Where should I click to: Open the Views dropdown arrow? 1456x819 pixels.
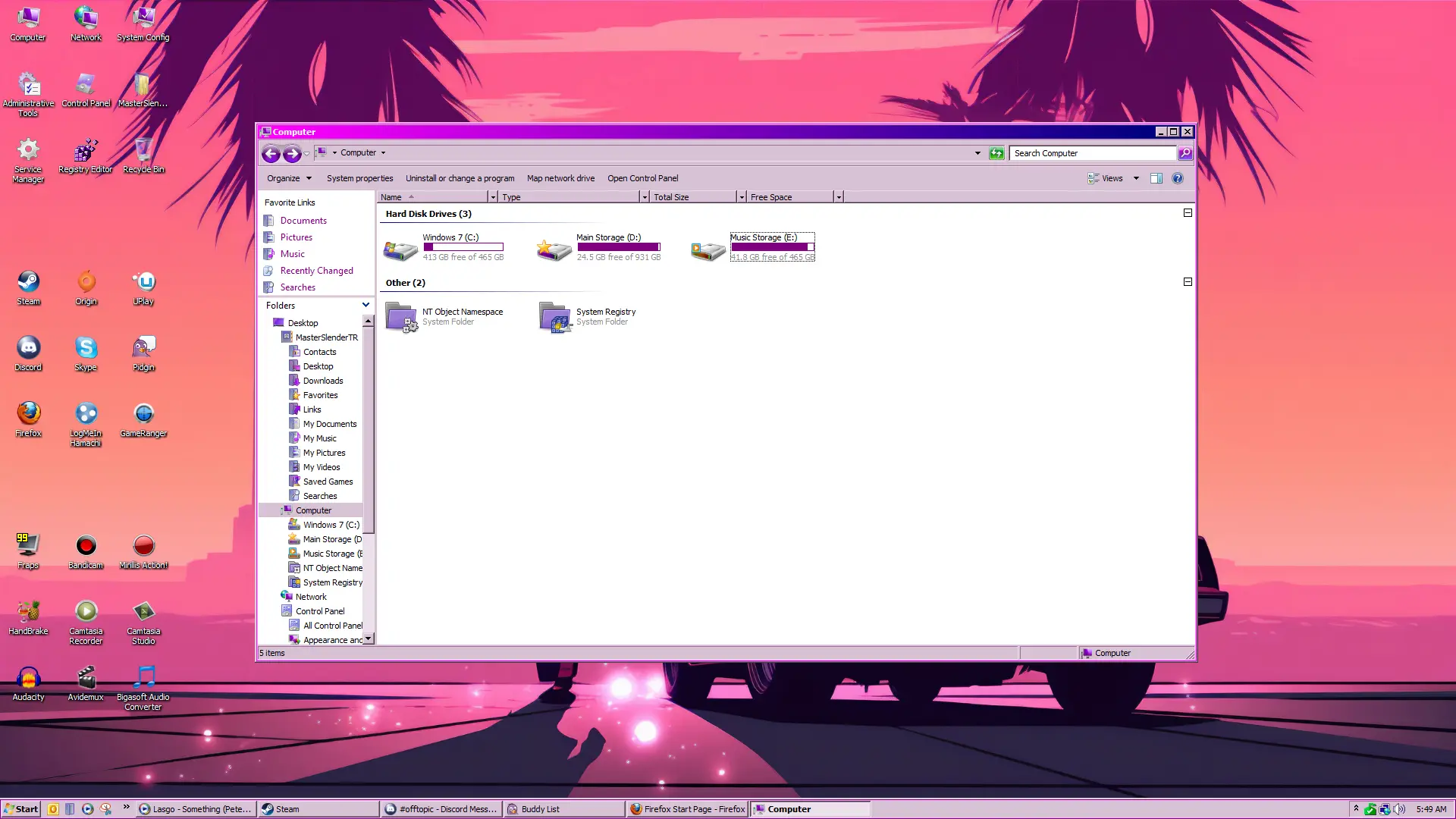pyautogui.click(x=1136, y=178)
